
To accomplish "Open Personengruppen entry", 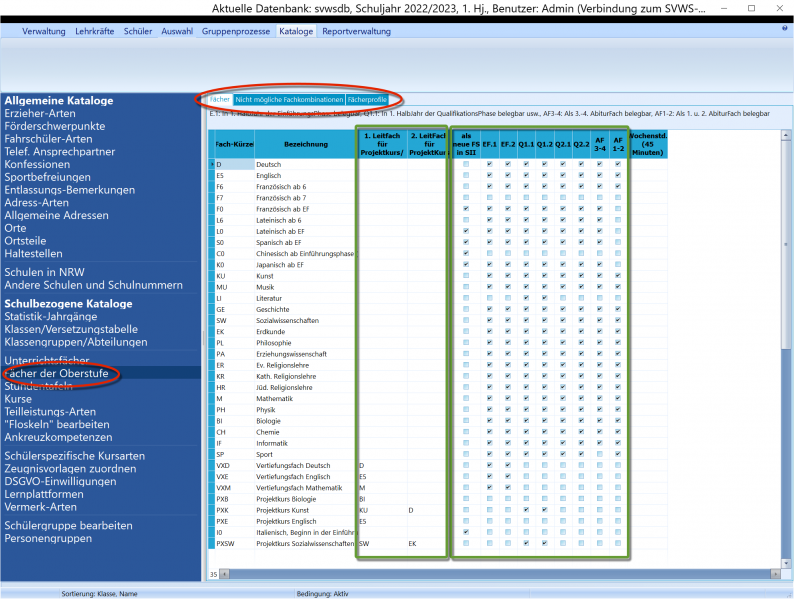I will [48, 538].
